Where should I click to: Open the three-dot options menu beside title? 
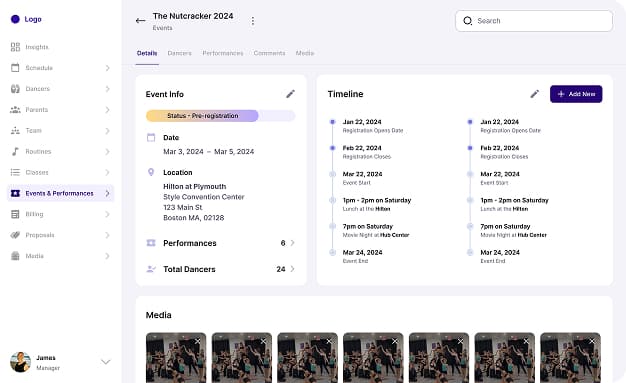pyautogui.click(x=253, y=21)
